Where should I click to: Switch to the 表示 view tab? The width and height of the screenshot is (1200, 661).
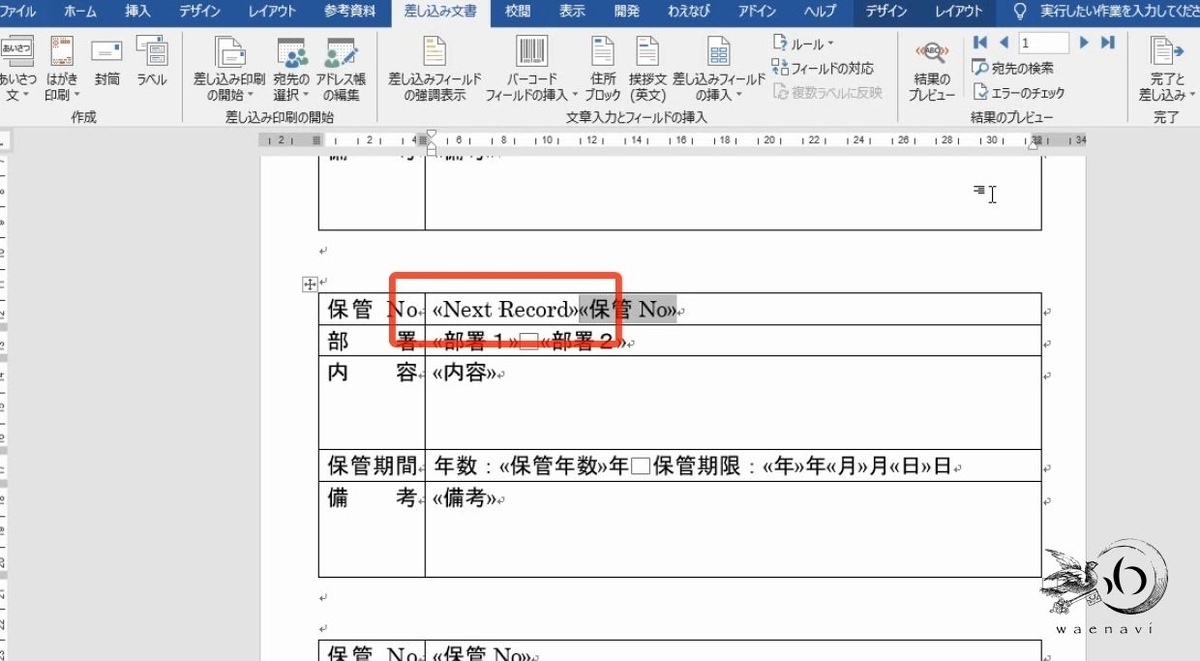click(x=572, y=12)
